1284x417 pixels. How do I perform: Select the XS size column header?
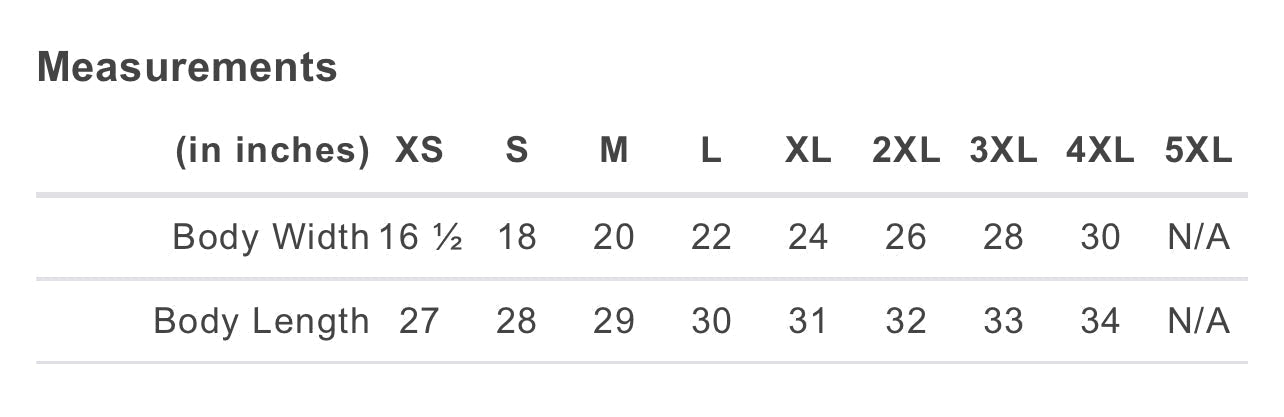419,151
